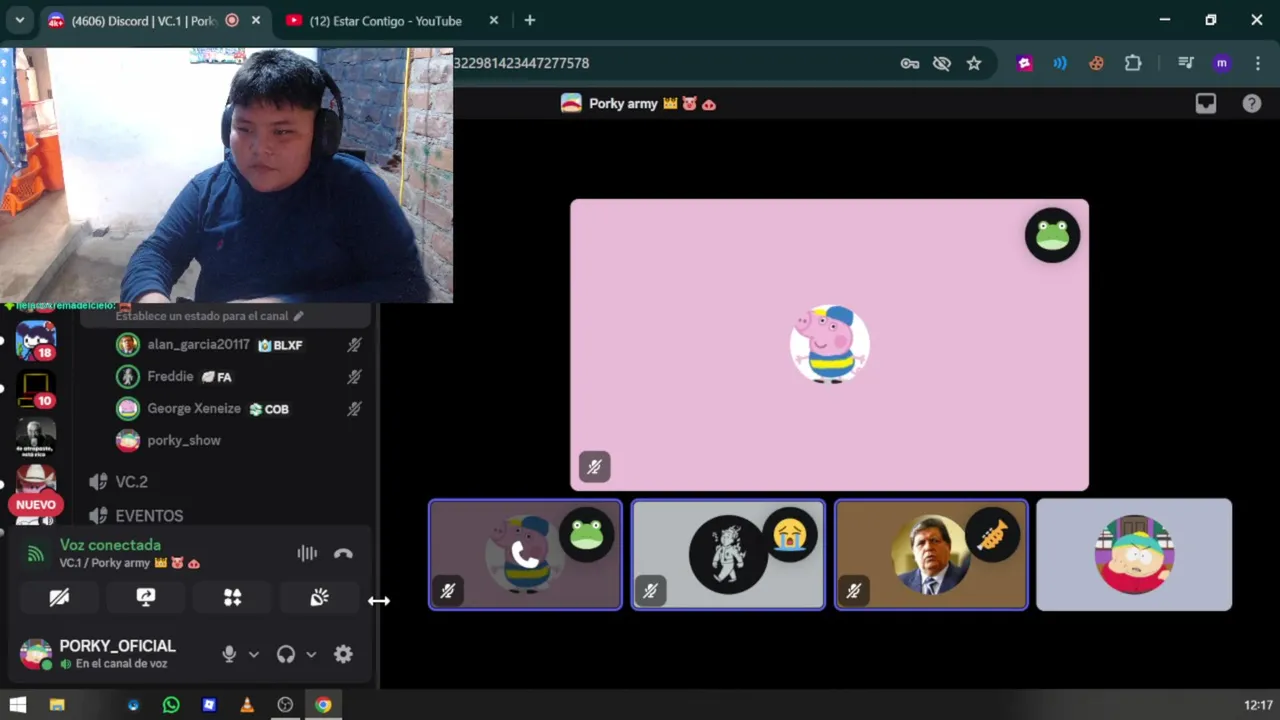Open the extensions puzzle piece menu
Image resolution: width=1280 pixels, height=720 pixels.
pyautogui.click(x=1133, y=63)
